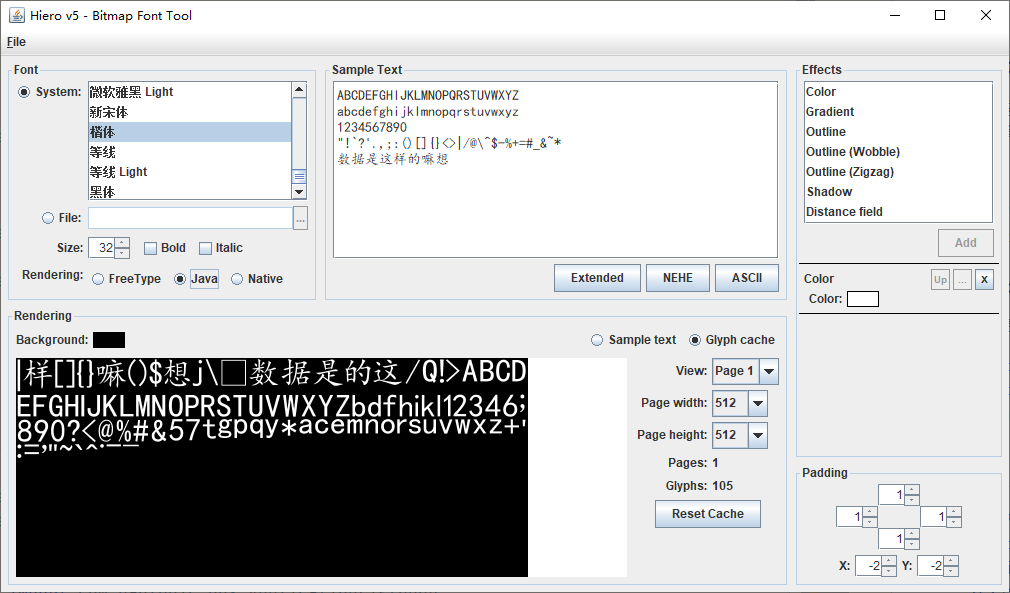Click the Reset Cache button

[x=707, y=514]
